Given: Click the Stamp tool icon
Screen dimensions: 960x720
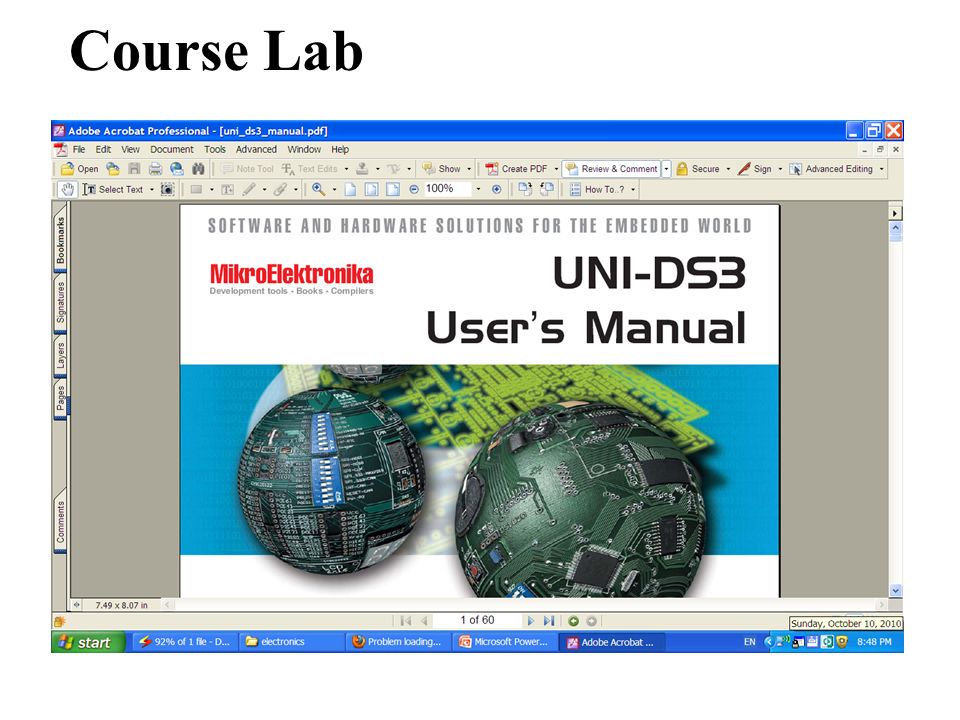Looking at the screenshot, I should pyautogui.click(x=362, y=169).
